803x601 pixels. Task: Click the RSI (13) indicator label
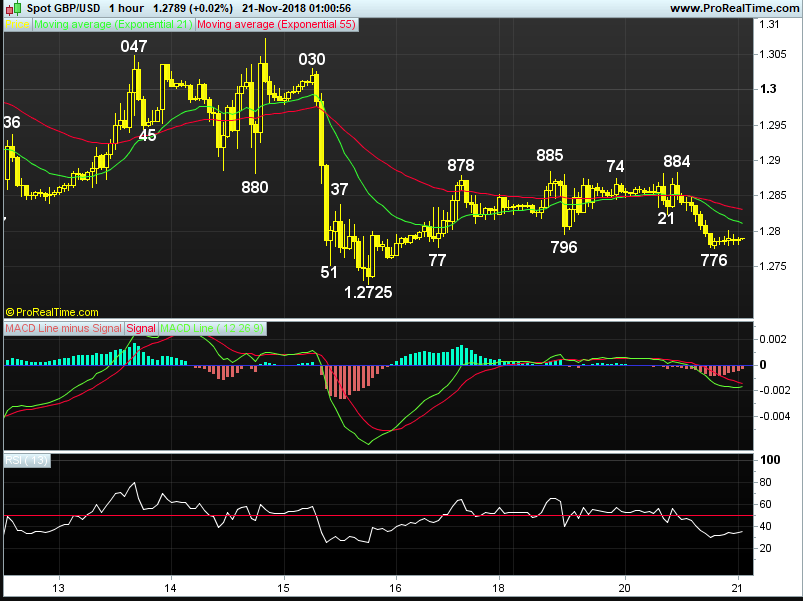pyautogui.click(x=26, y=460)
